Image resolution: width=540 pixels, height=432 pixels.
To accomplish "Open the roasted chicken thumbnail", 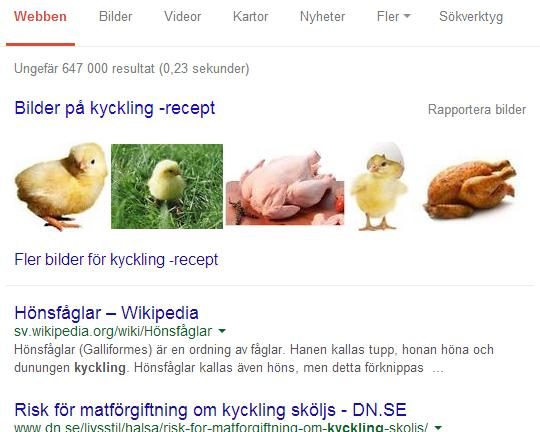I will point(470,189).
